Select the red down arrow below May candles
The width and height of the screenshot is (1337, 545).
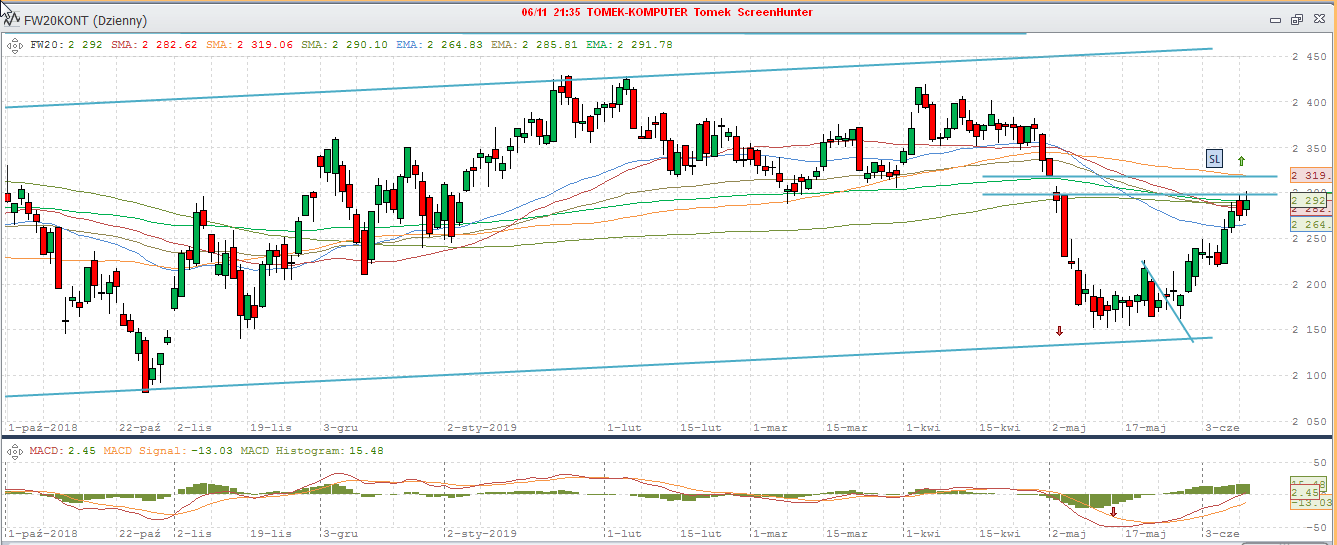point(1060,331)
